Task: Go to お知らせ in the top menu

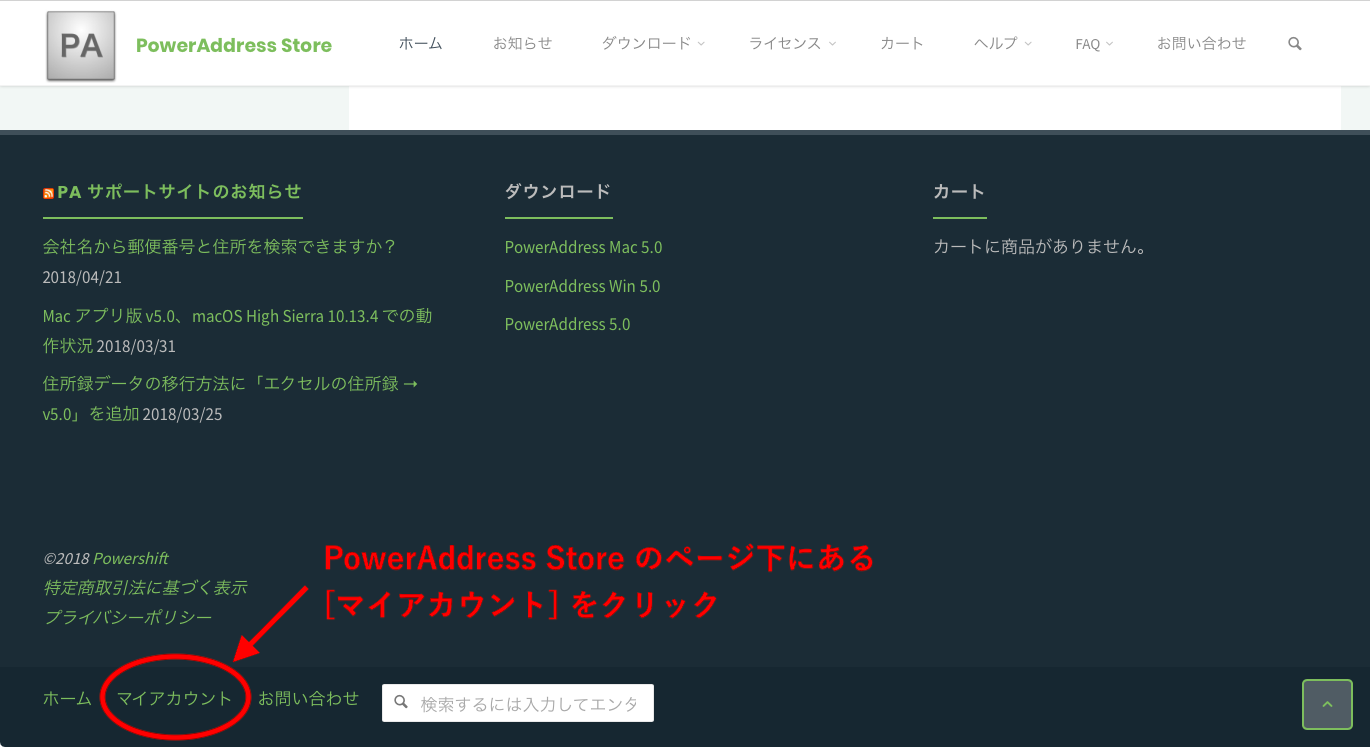Action: tap(522, 44)
